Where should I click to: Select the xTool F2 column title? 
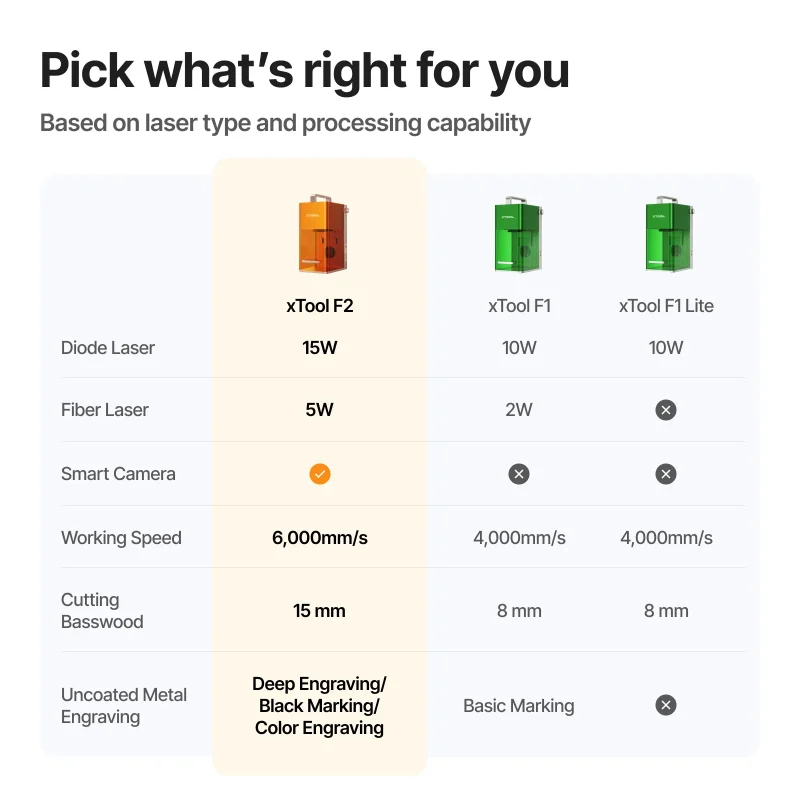pos(320,306)
